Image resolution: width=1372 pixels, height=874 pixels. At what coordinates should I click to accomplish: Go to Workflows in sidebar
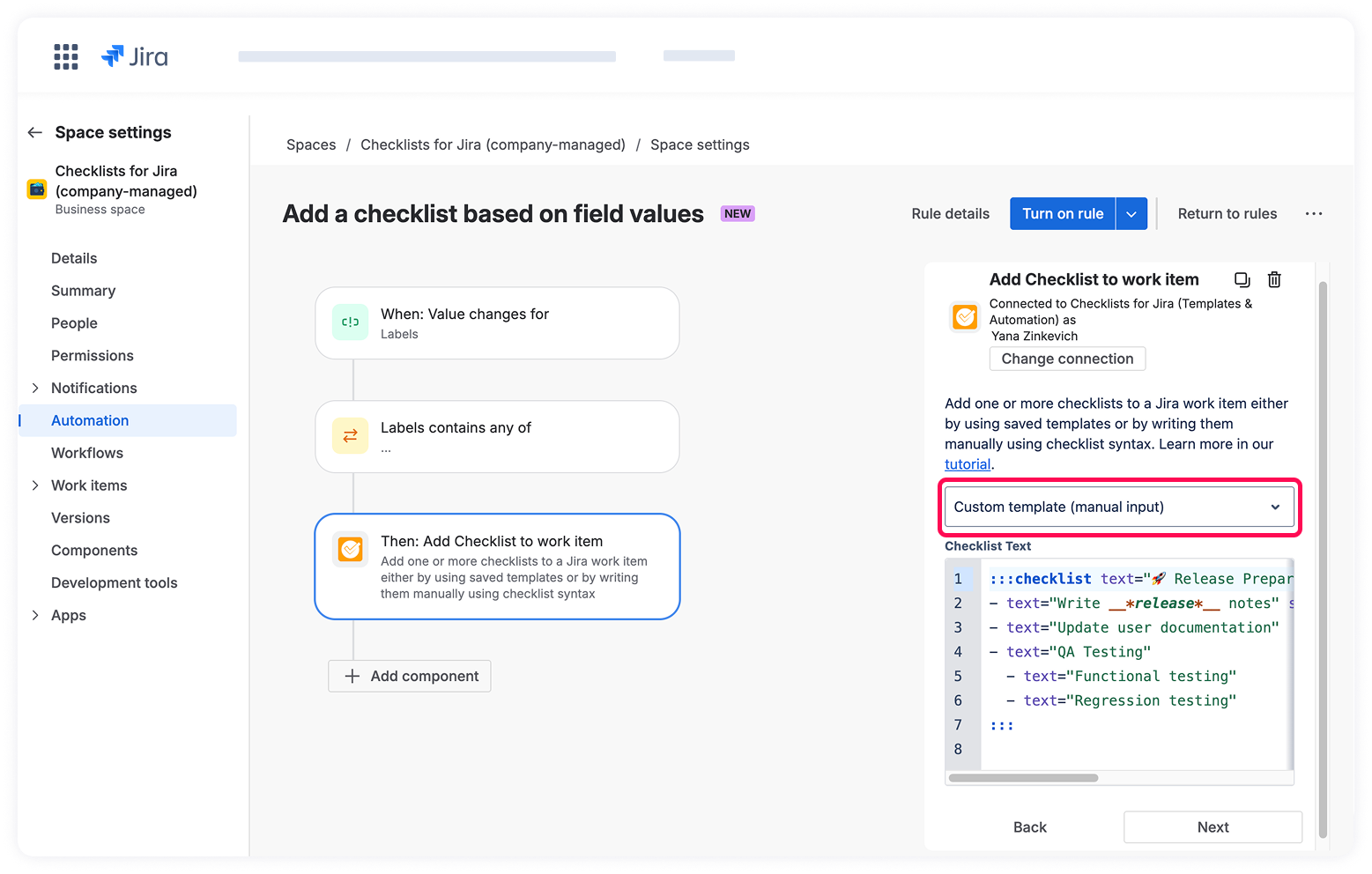(x=87, y=453)
